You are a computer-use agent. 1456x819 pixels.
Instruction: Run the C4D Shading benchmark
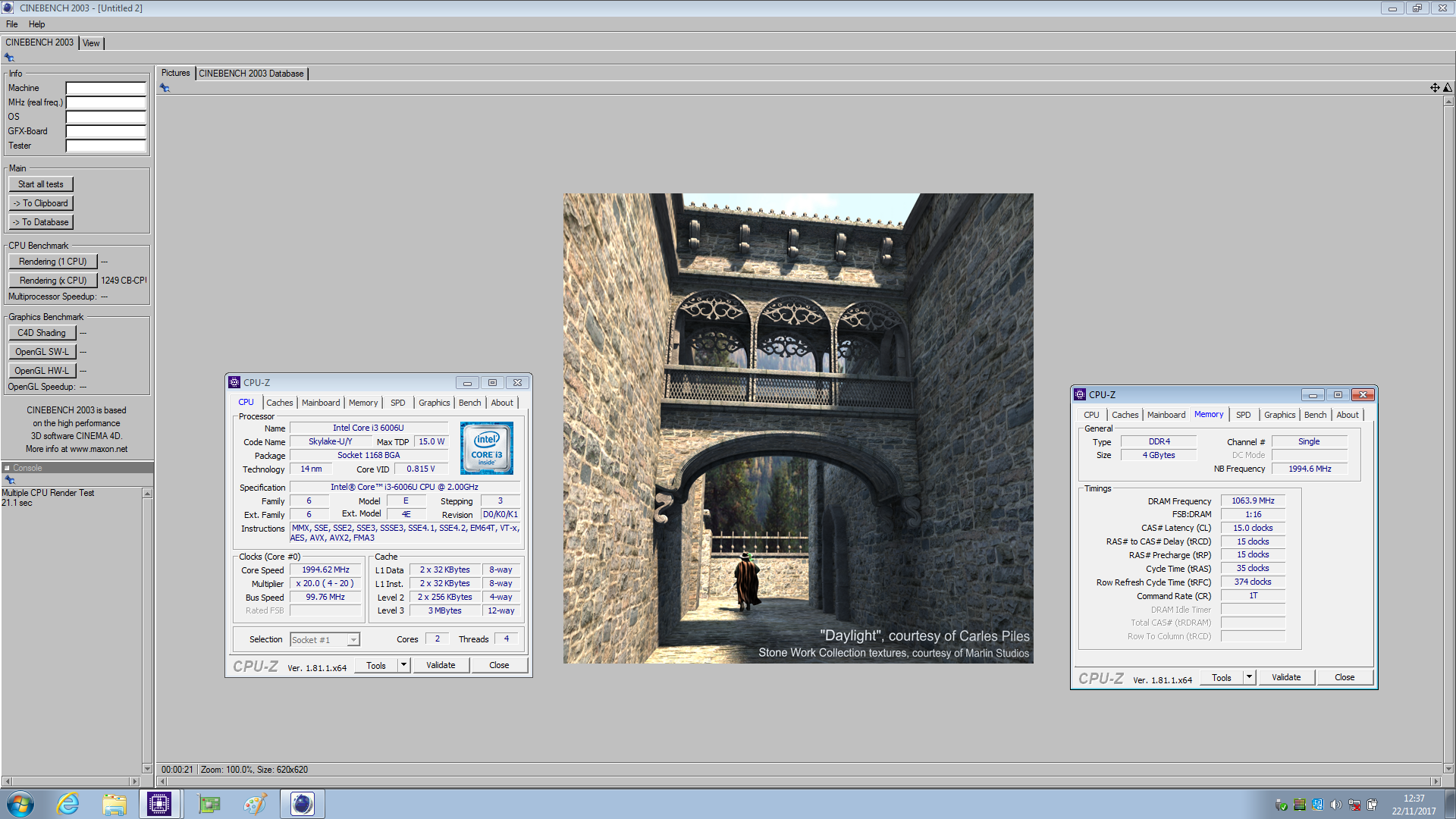42,333
